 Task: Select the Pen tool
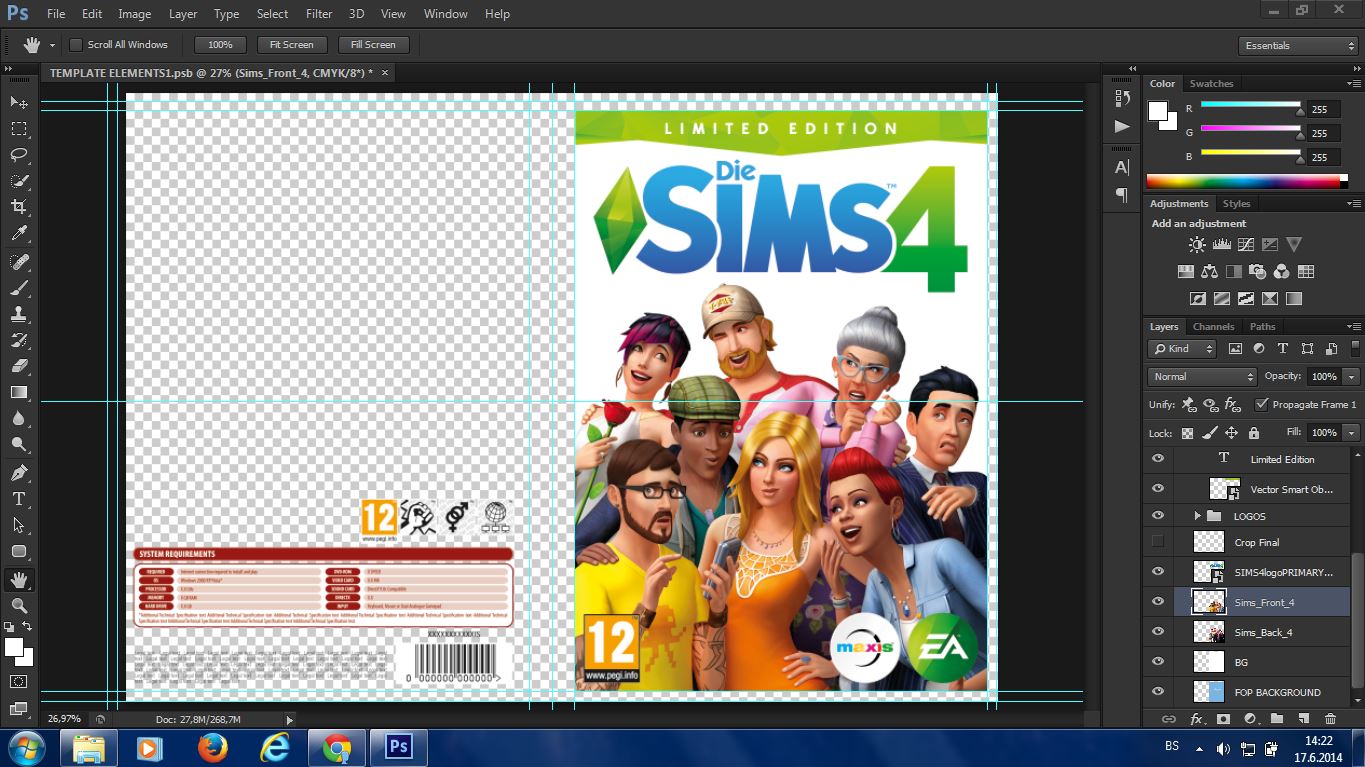18,472
